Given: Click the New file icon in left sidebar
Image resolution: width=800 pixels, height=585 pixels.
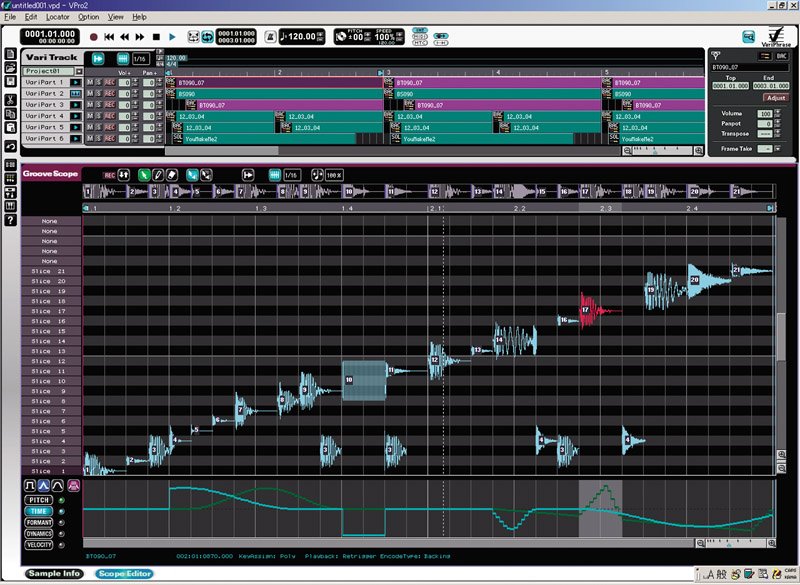Looking at the screenshot, I should pyautogui.click(x=11, y=55).
